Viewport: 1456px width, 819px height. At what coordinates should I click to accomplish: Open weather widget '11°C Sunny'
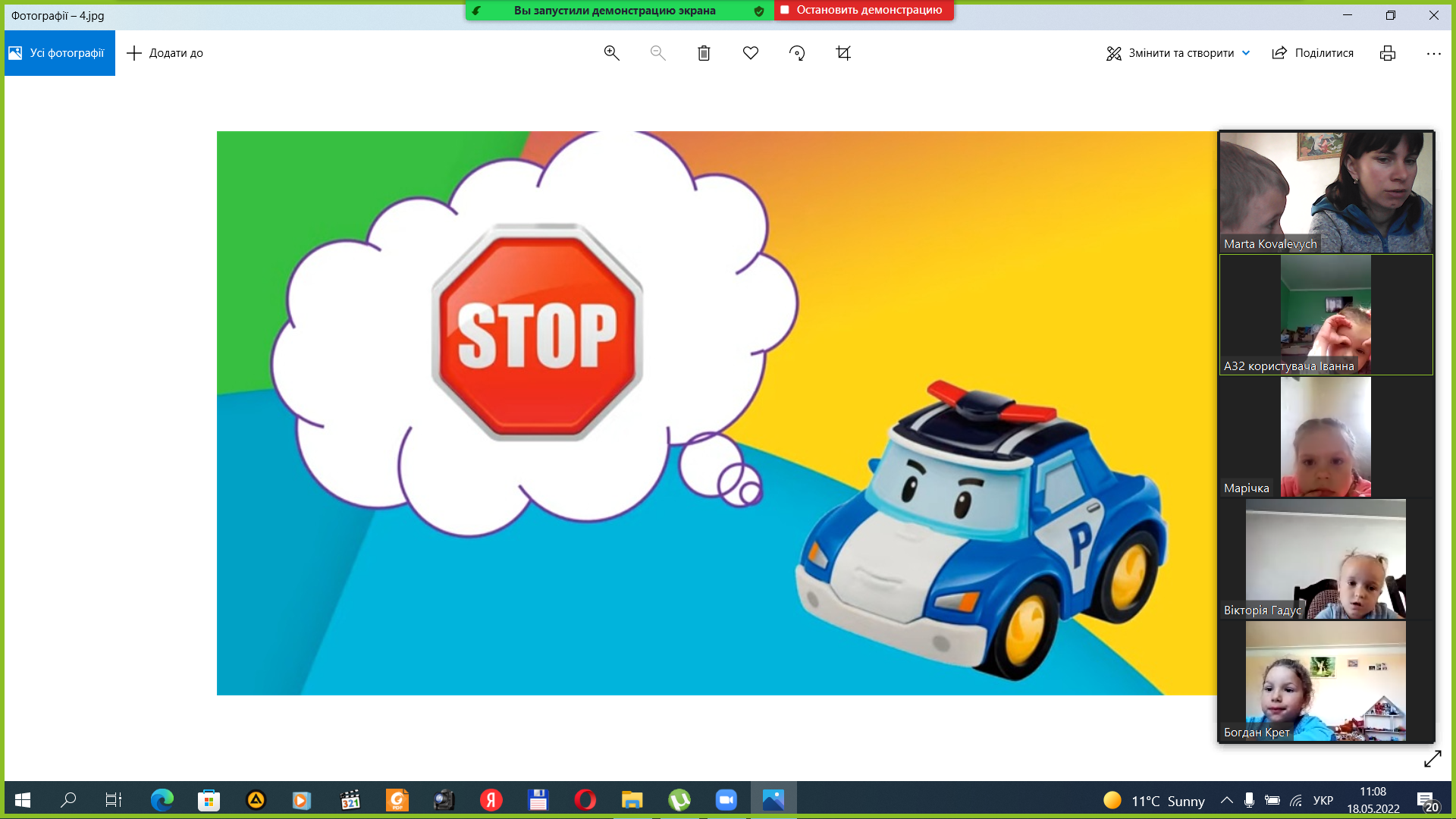pos(1154,801)
